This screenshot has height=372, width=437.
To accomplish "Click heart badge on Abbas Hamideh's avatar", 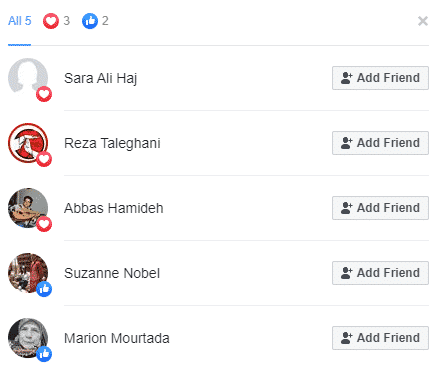I will [44, 224].
